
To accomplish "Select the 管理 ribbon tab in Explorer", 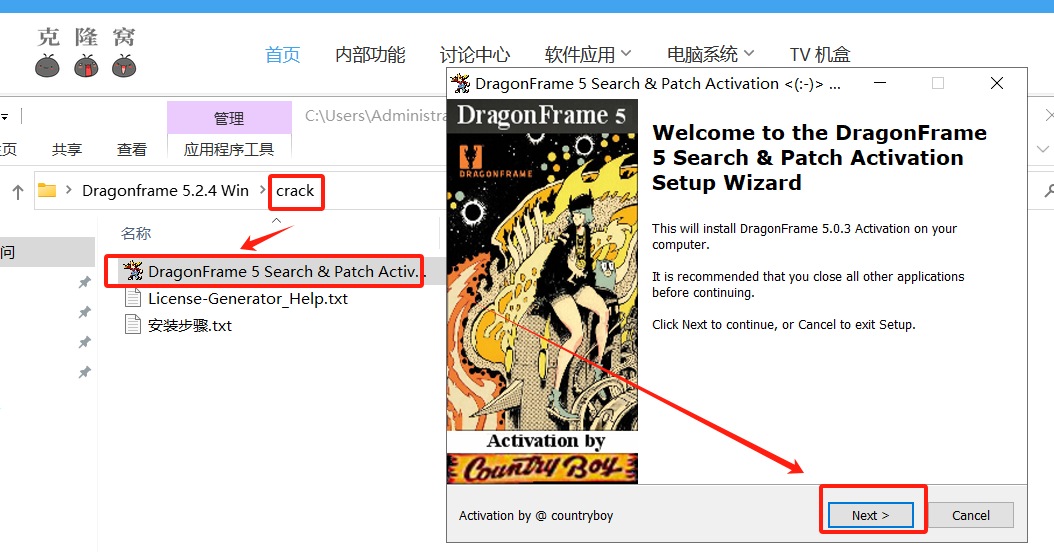I will tap(229, 118).
